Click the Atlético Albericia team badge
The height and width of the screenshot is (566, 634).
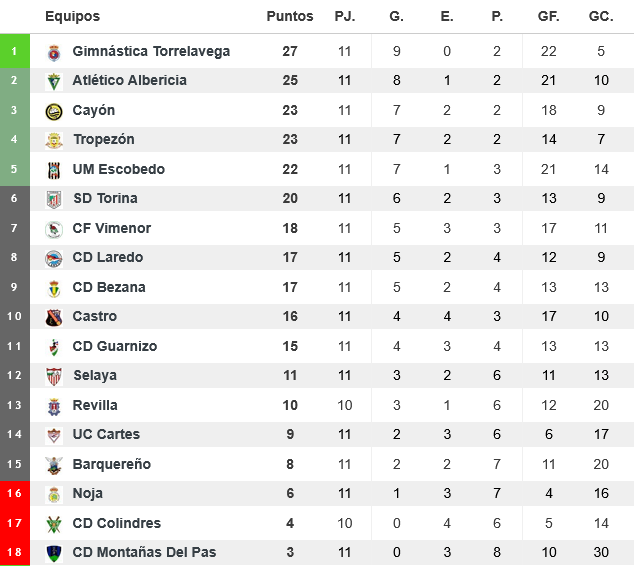pyautogui.click(x=54, y=81)
